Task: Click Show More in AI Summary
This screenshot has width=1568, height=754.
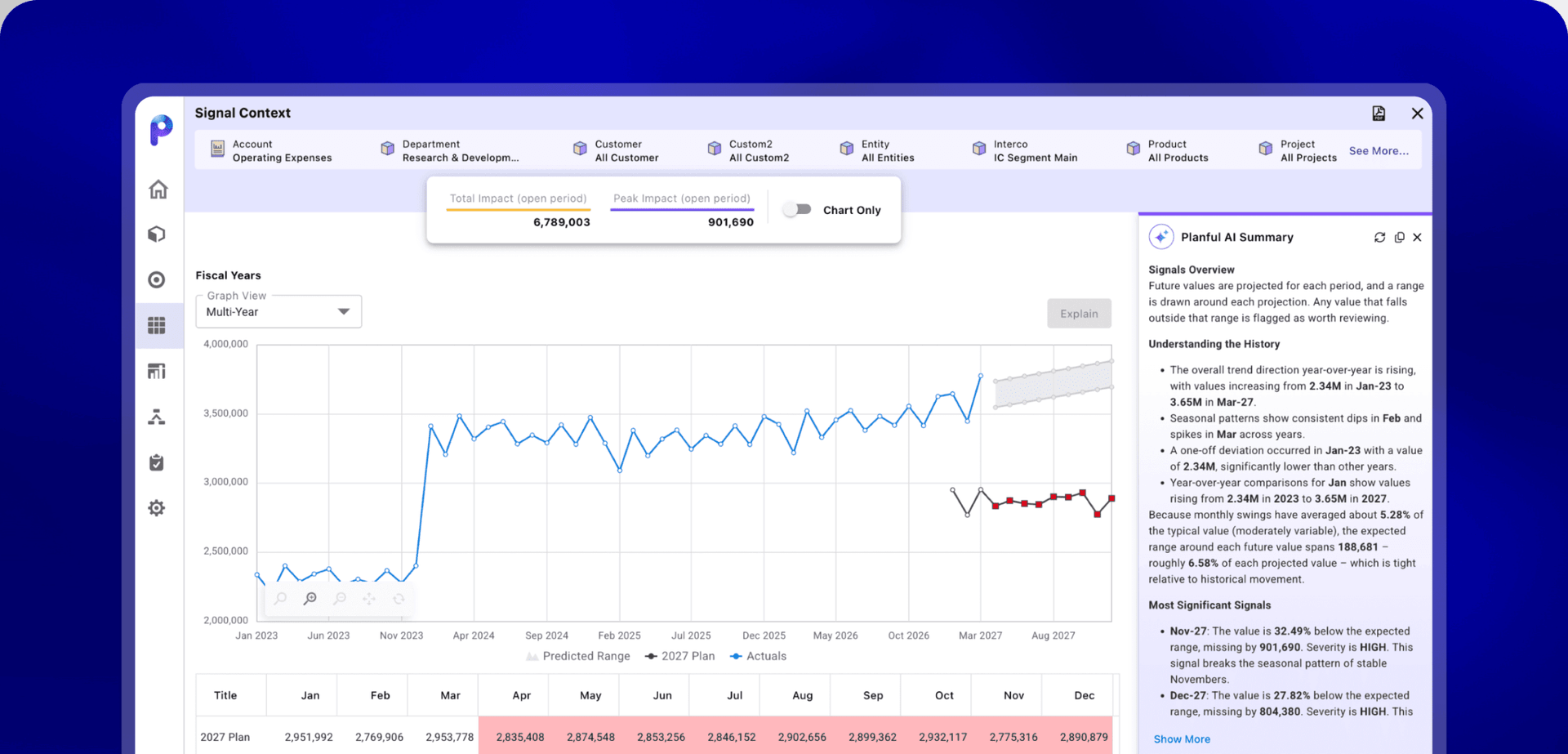Action: tap(1182, 739)
